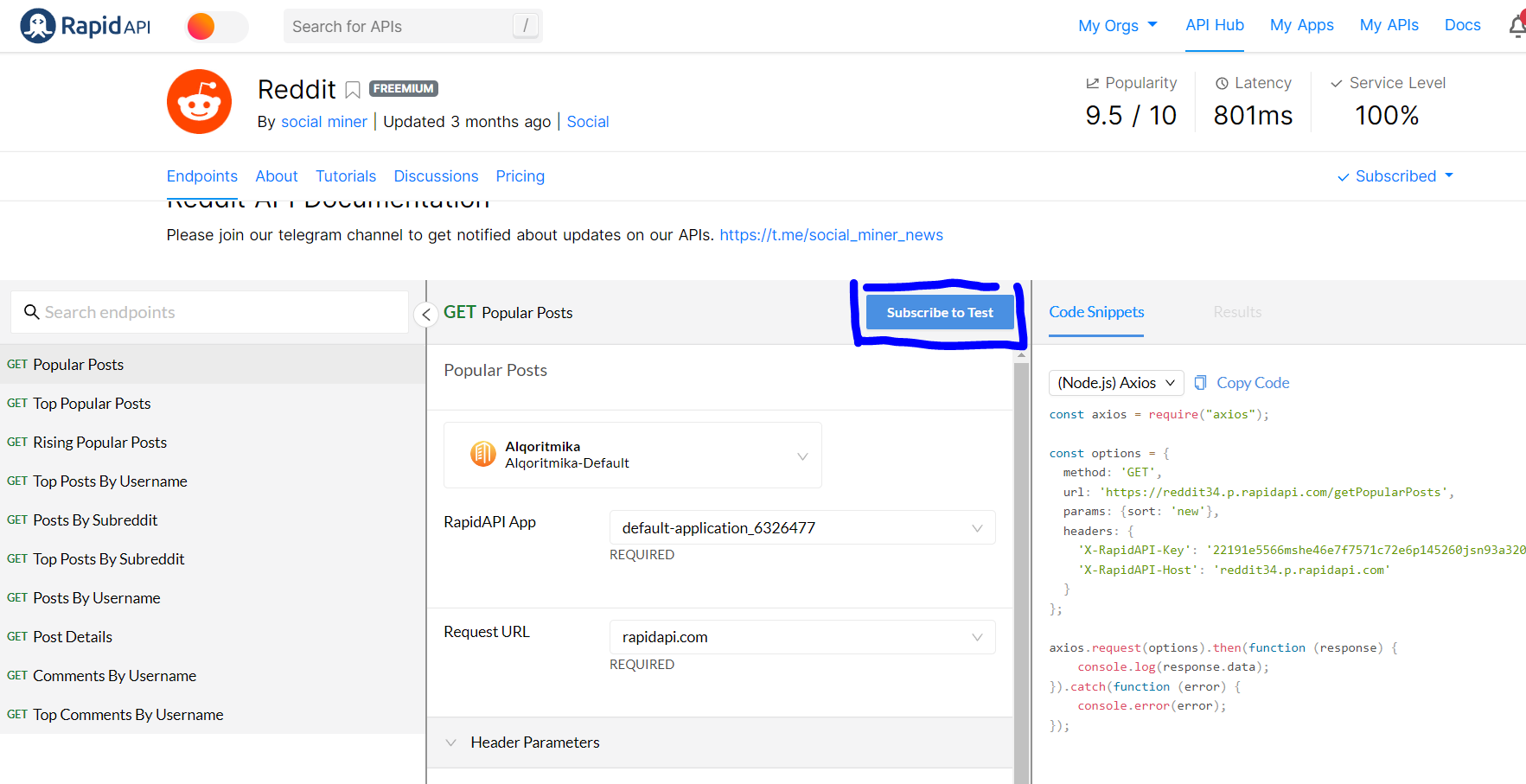Open the telegram channel link
Image resolution: width=1526 pixels, height=784 pixels.
(x=831, y=234)
